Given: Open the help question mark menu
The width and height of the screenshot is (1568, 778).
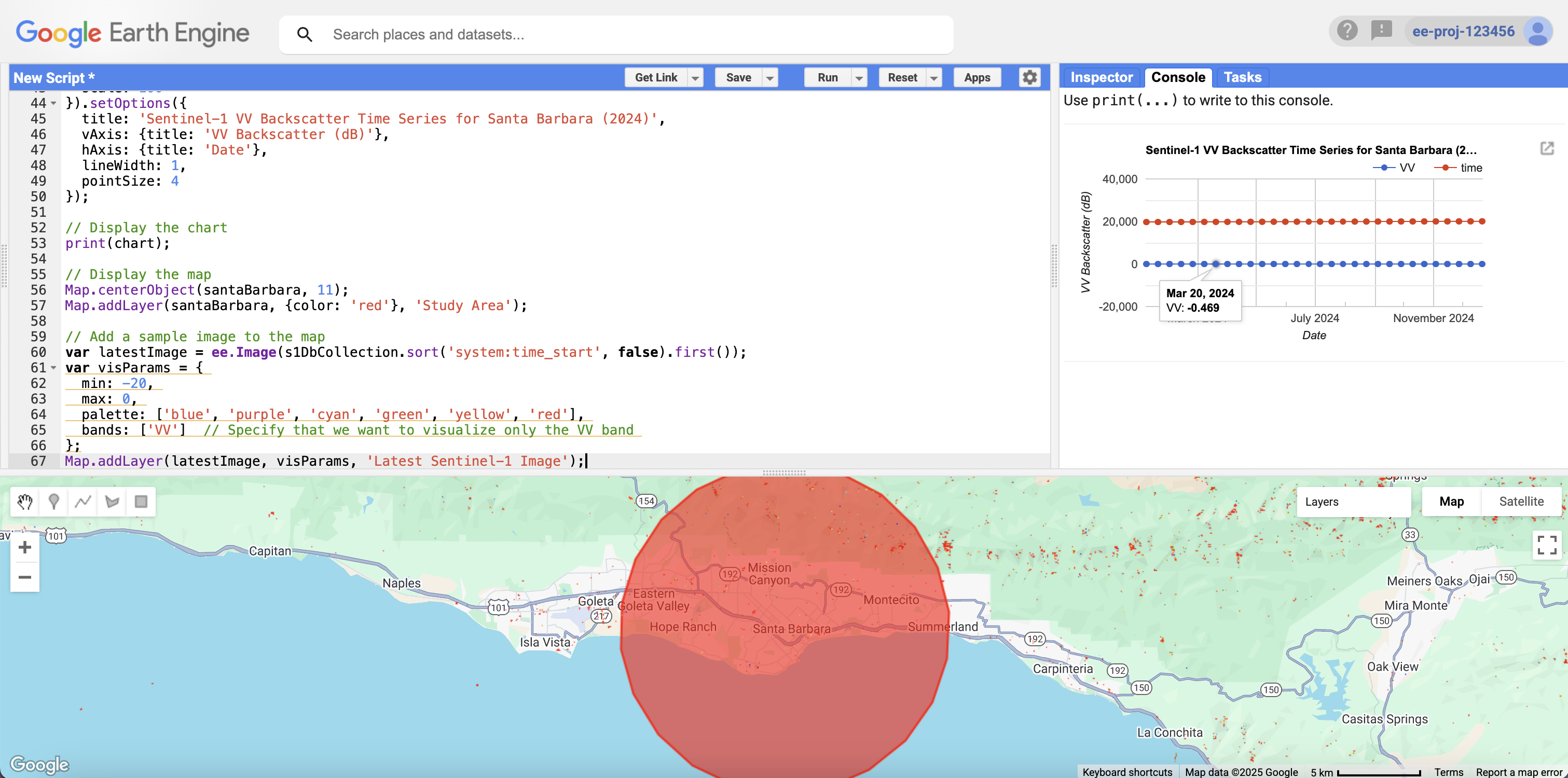Looking at the screenshot, I should point(1346,31).
